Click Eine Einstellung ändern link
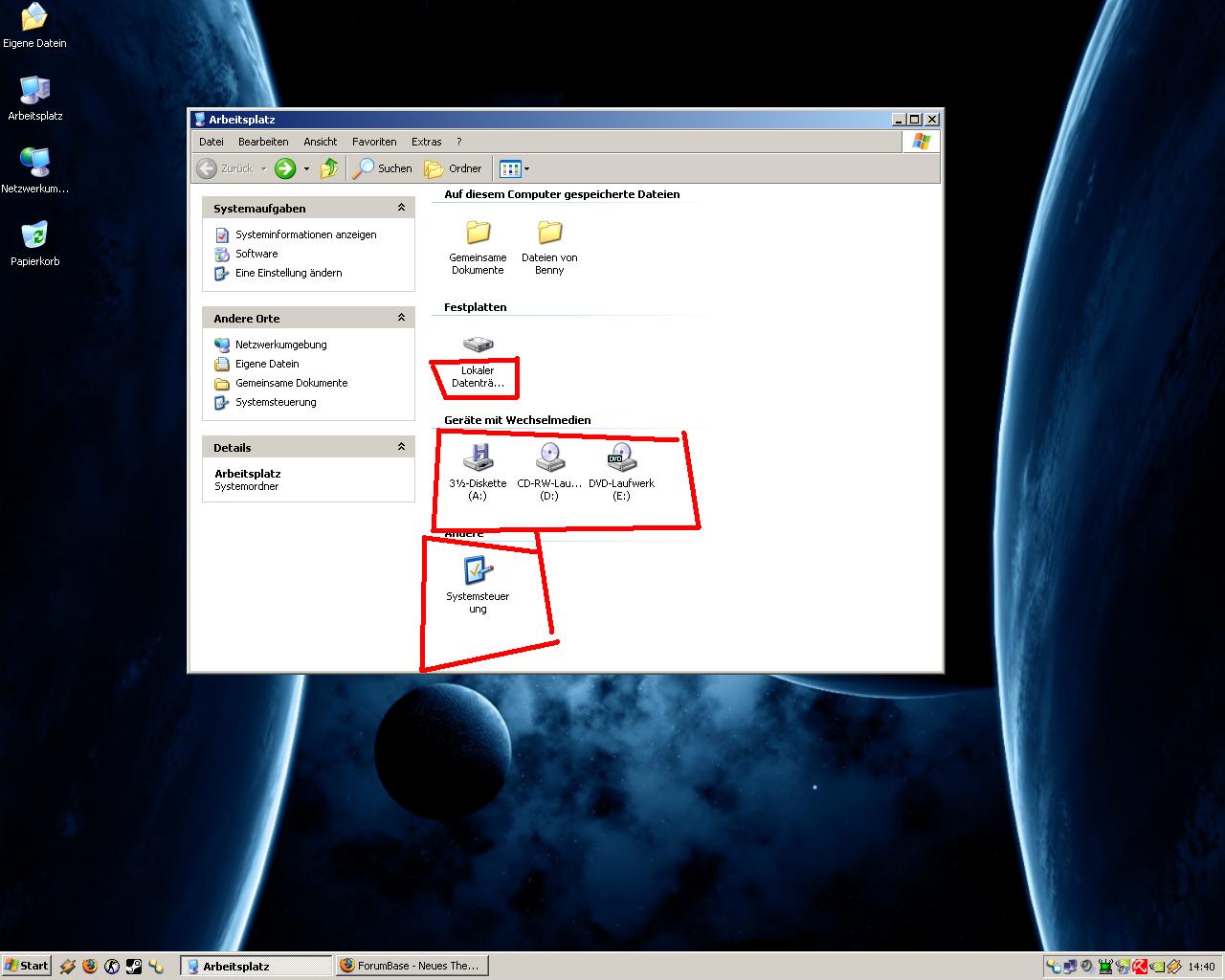 (288, 273)
